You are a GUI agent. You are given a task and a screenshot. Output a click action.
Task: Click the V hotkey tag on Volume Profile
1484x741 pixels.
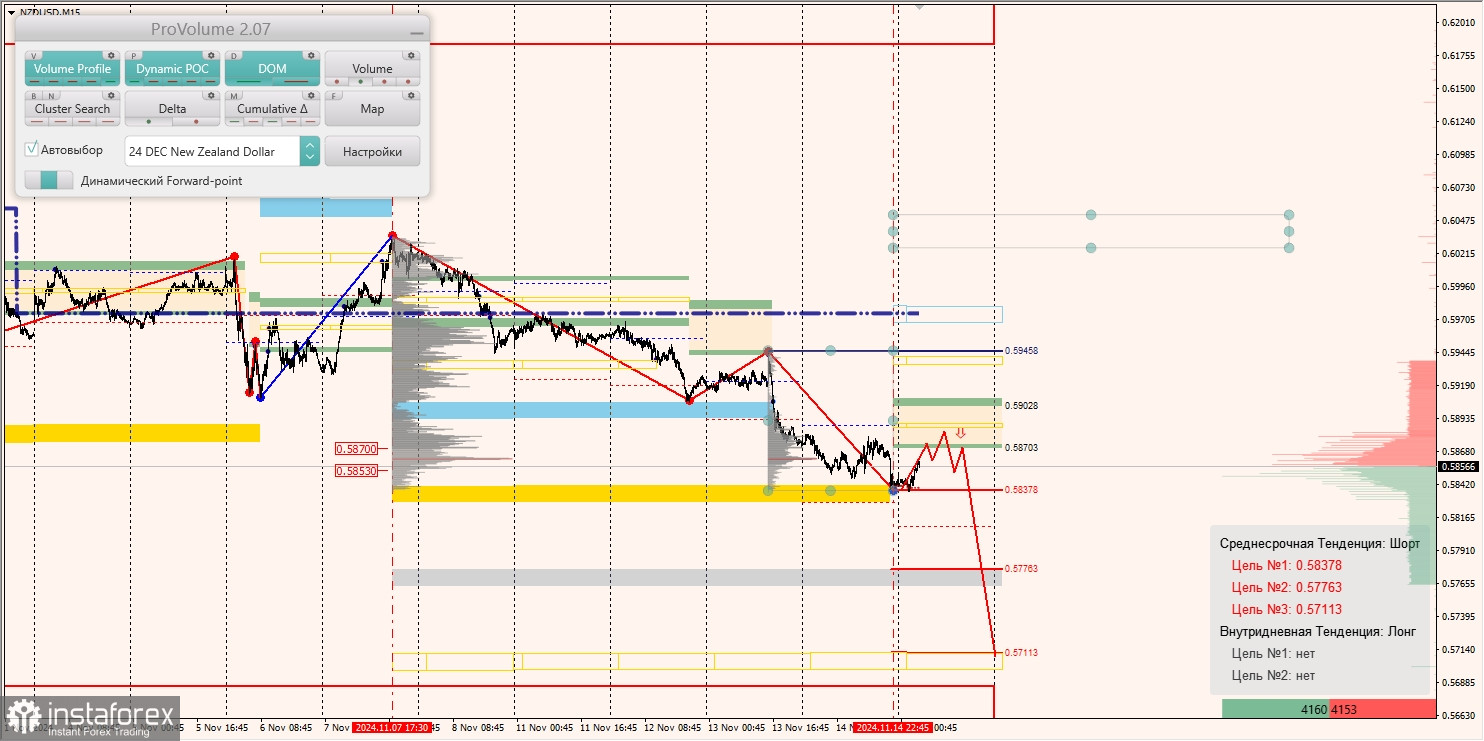34,56
